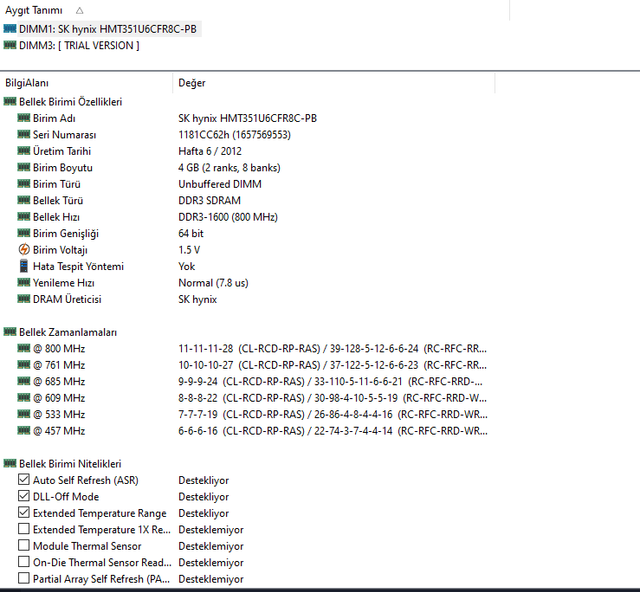The width and height of the screenshot is (640, 592).
Task: Click the Bellek Hızı row icon
Action: [24, 217]
